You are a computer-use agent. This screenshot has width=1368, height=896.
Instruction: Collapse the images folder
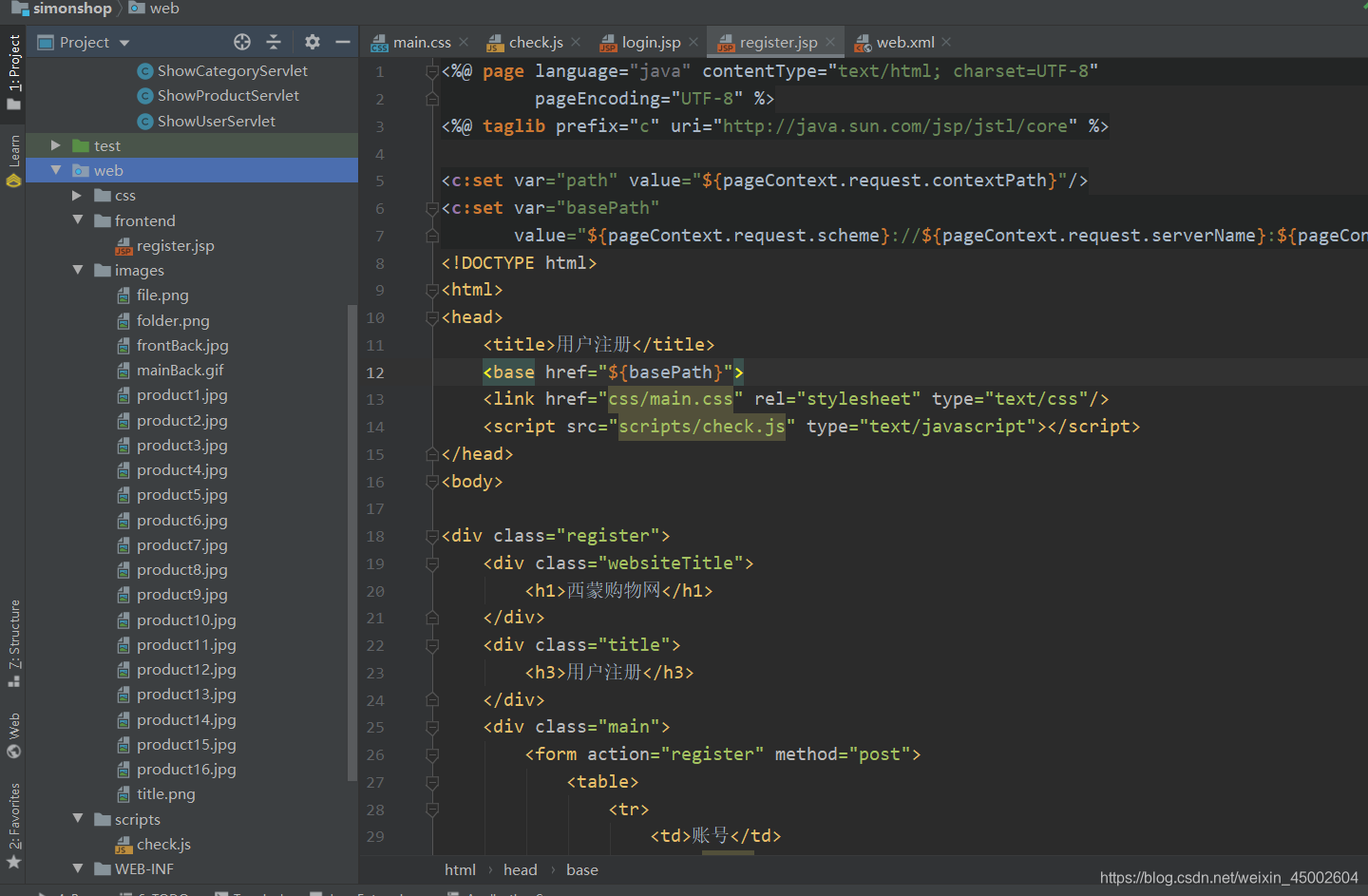(77, 270)
